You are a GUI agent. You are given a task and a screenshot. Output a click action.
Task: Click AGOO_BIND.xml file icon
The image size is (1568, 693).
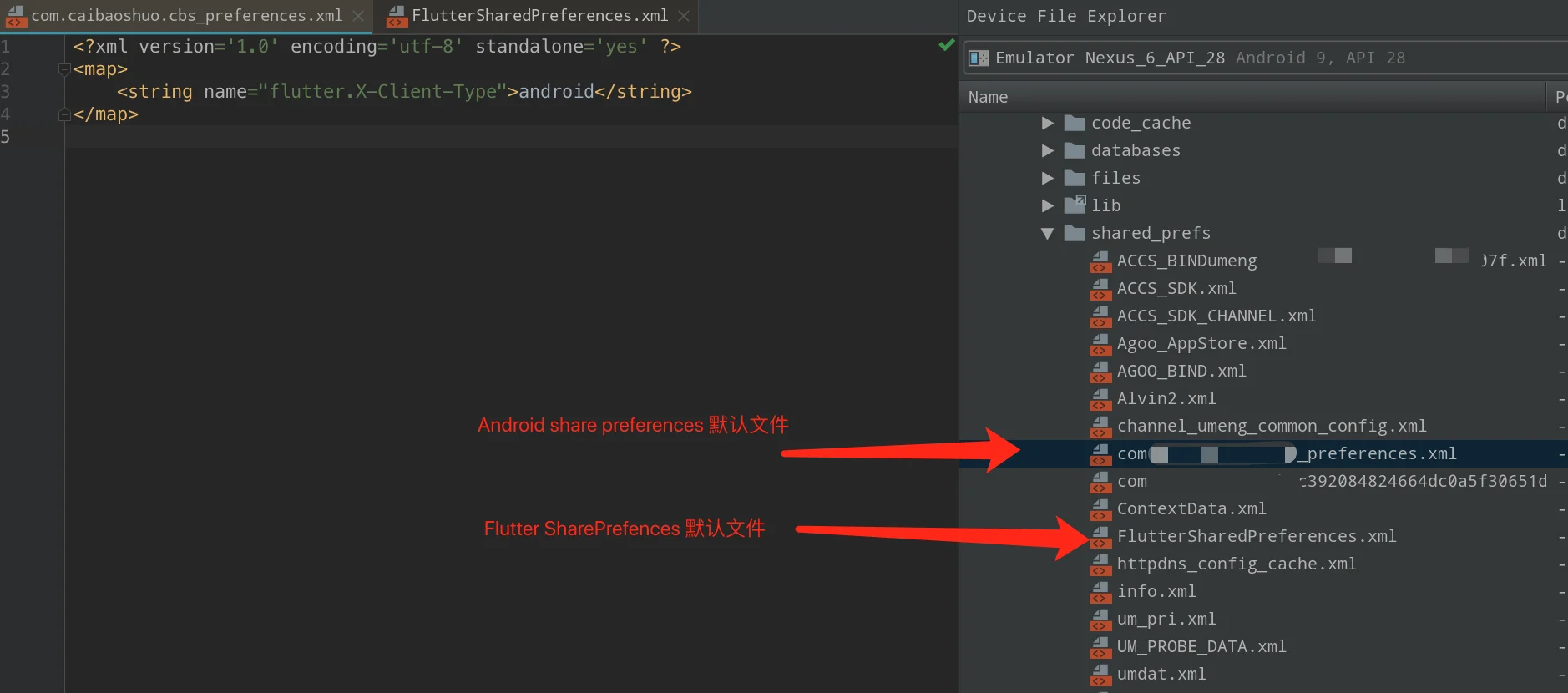[x=1100, y=372]
